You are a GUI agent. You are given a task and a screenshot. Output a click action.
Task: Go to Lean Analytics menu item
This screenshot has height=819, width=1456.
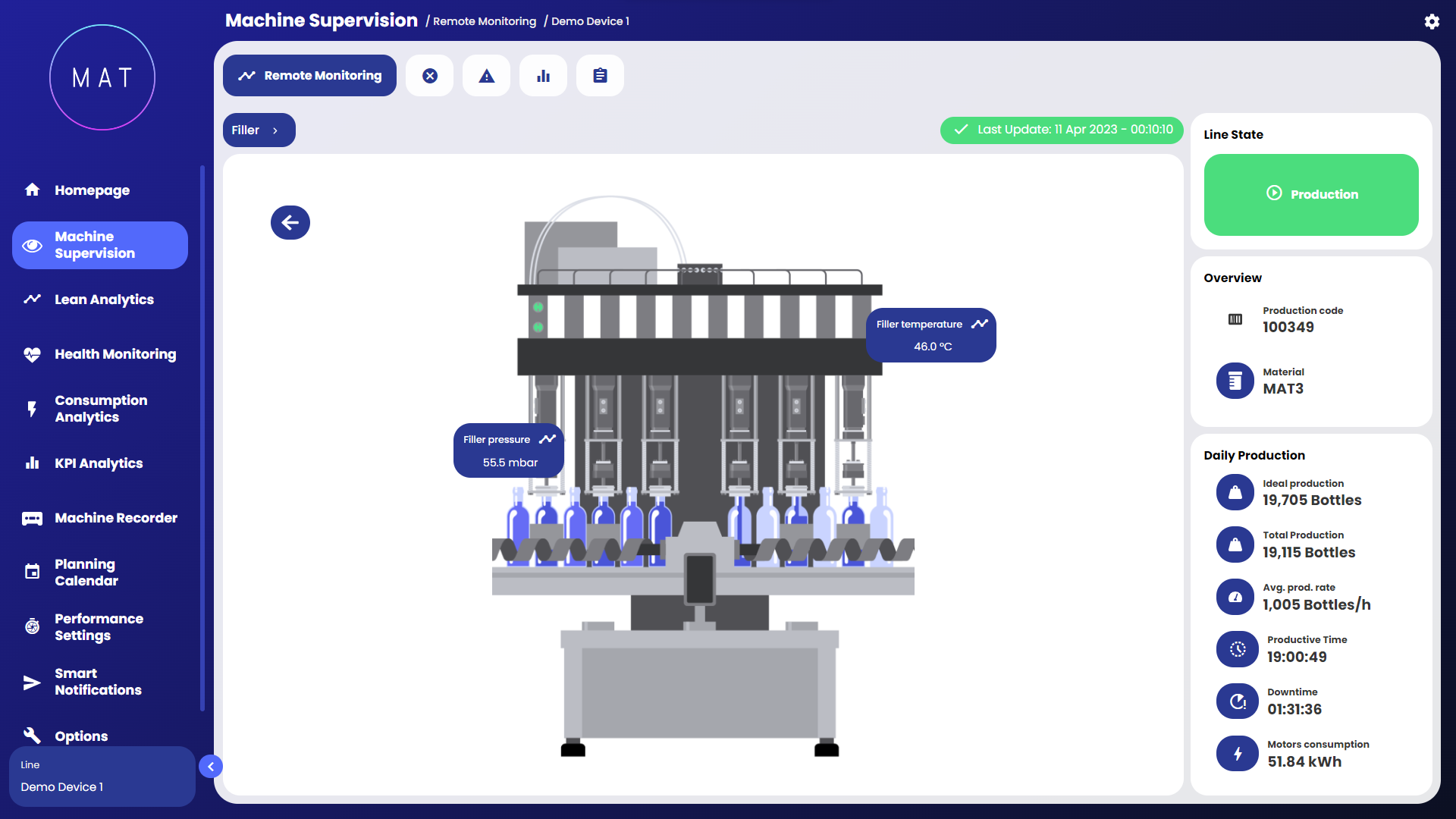(104, 300)
